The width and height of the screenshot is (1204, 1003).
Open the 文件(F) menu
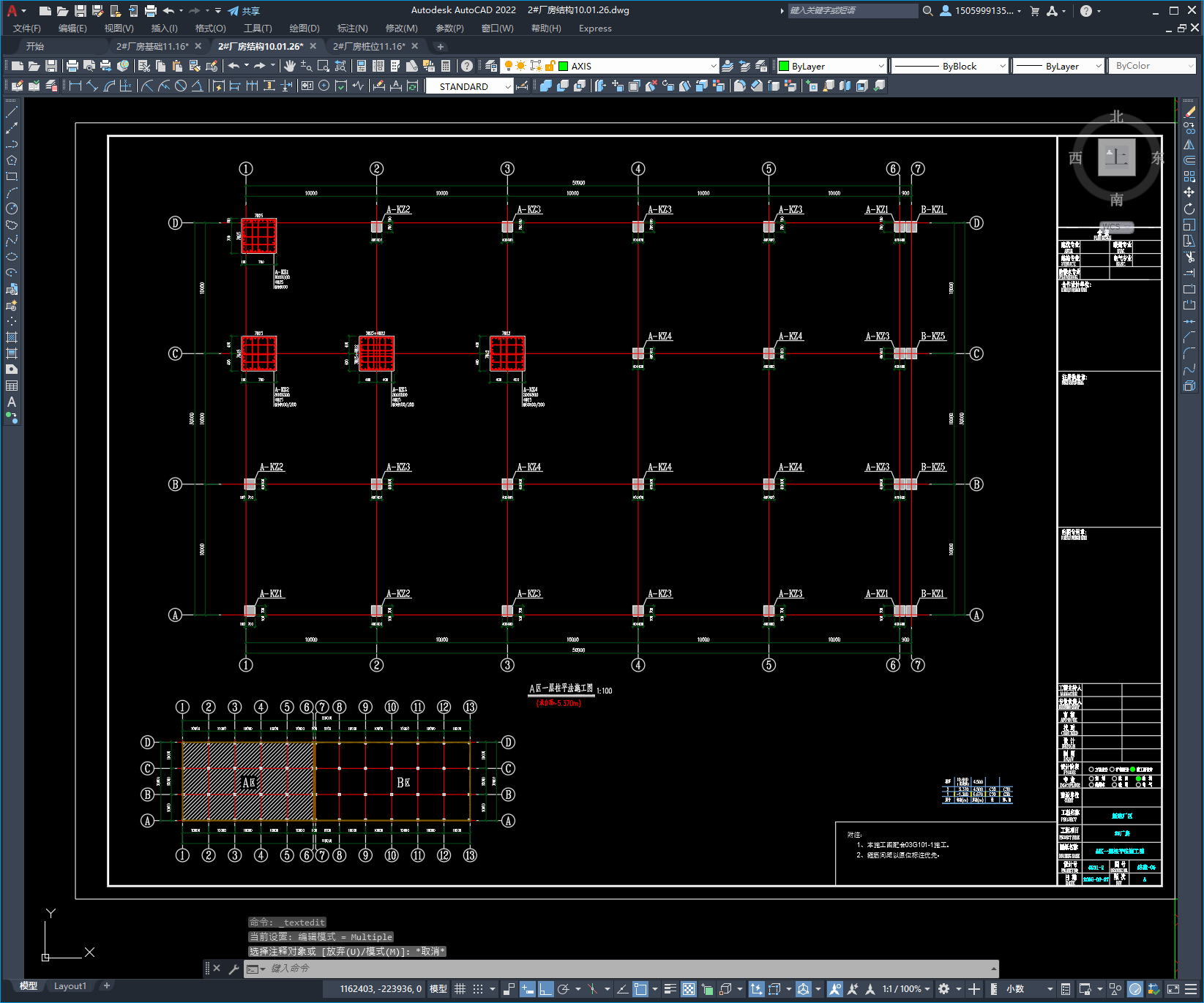pos(27,29)
